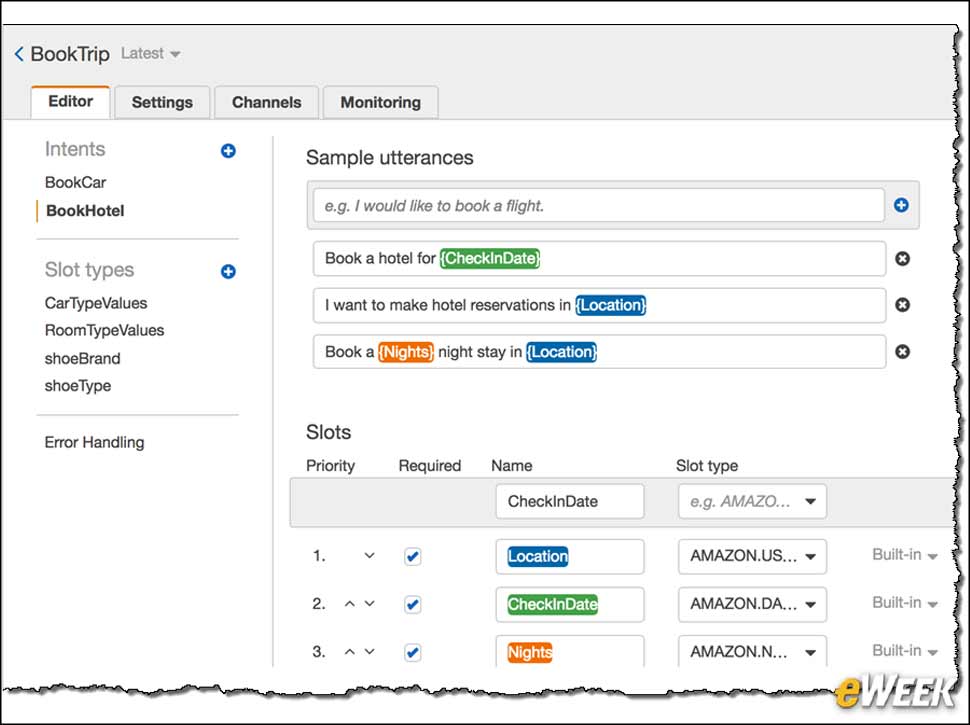Click the {CheckInDate} tag in first utterance
This screenshot has height=725, width=970.
pos(490,258)
